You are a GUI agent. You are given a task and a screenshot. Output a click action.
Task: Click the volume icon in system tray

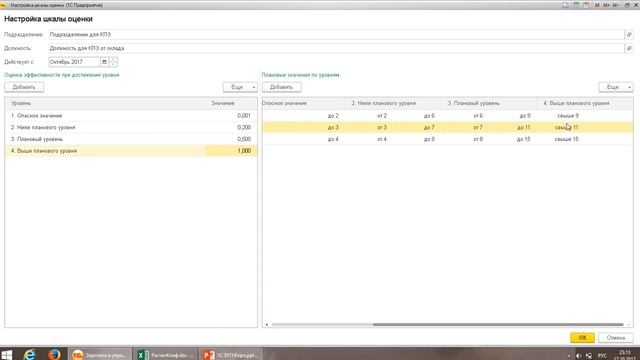point(578,356)
